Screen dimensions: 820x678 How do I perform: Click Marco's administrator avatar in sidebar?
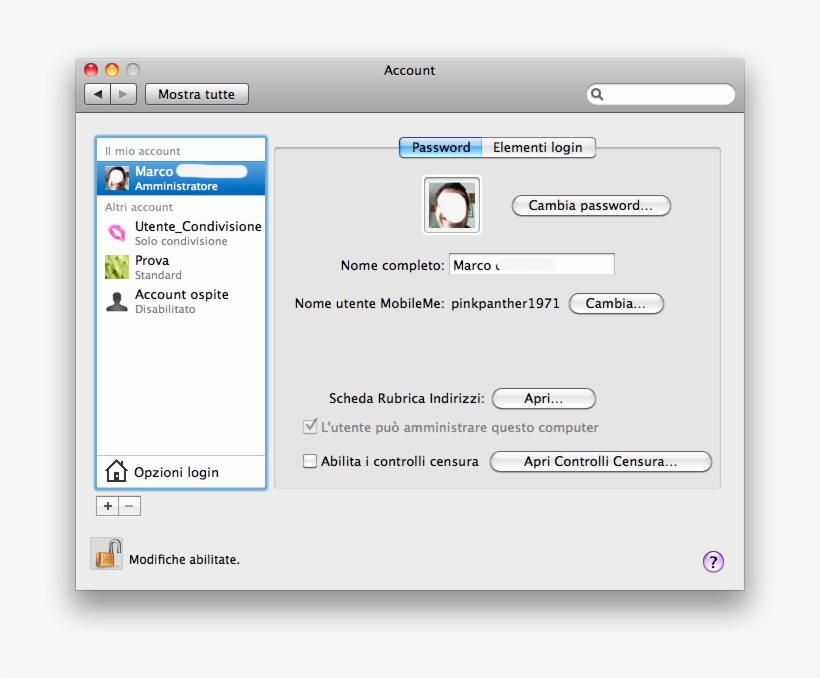pos(117,176)
